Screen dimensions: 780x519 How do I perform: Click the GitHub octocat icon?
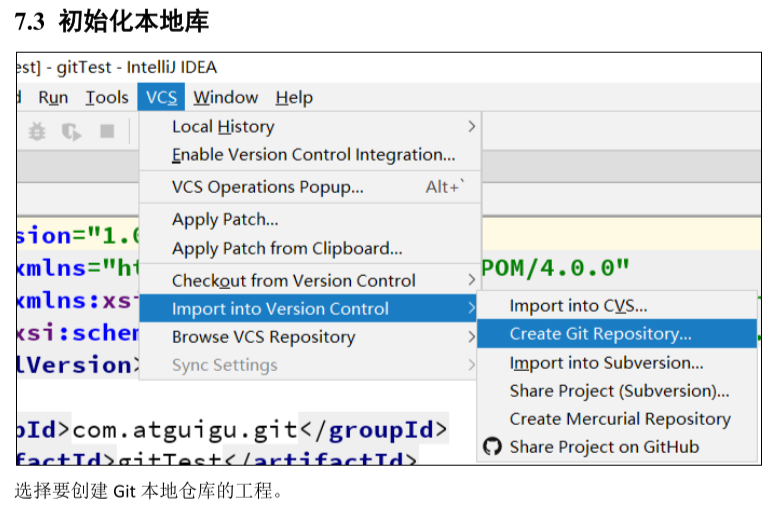[x=492, y=446]
